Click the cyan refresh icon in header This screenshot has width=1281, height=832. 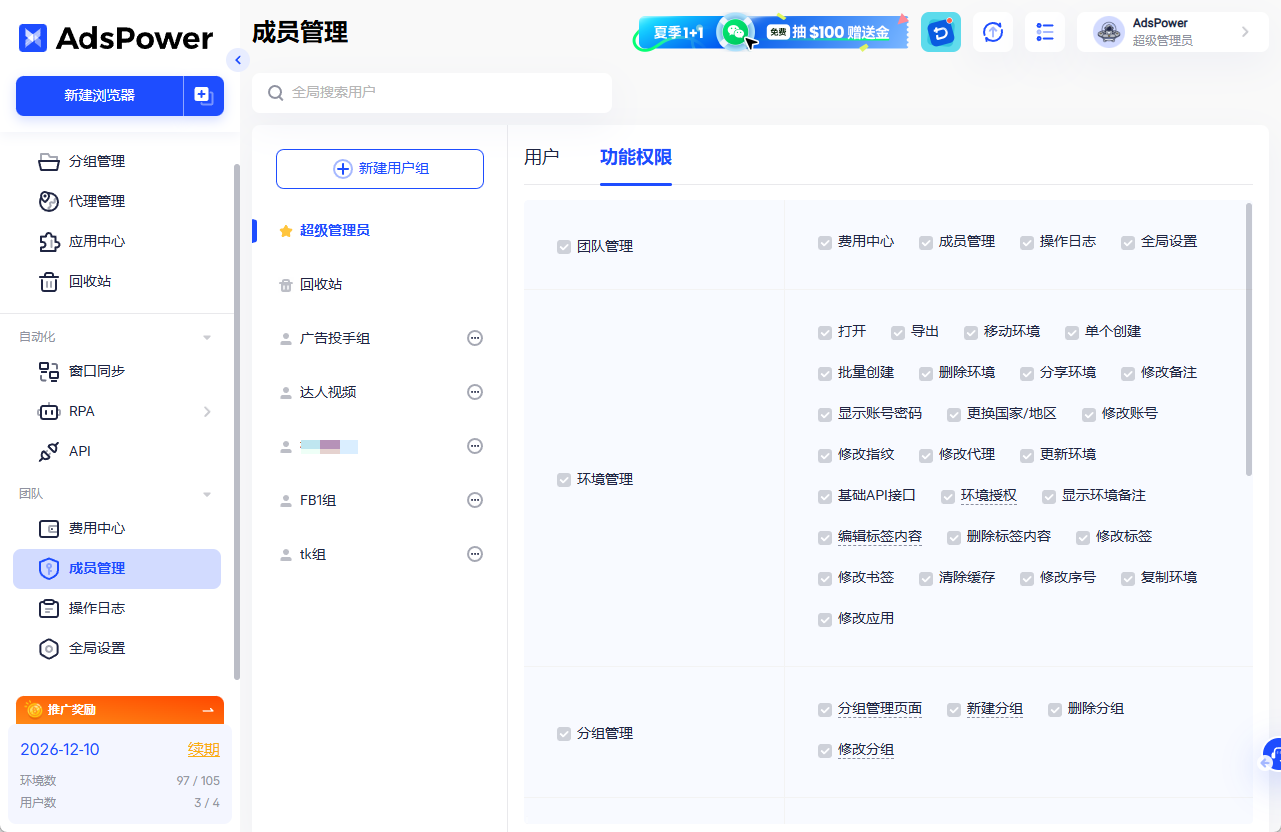(941, 32)
